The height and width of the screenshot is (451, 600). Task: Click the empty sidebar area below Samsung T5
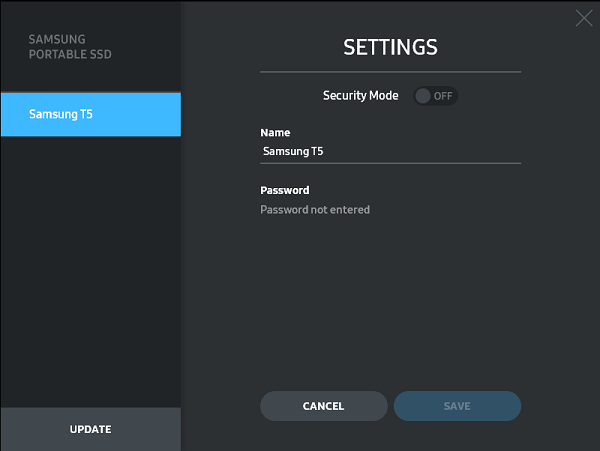coord(90,270)
